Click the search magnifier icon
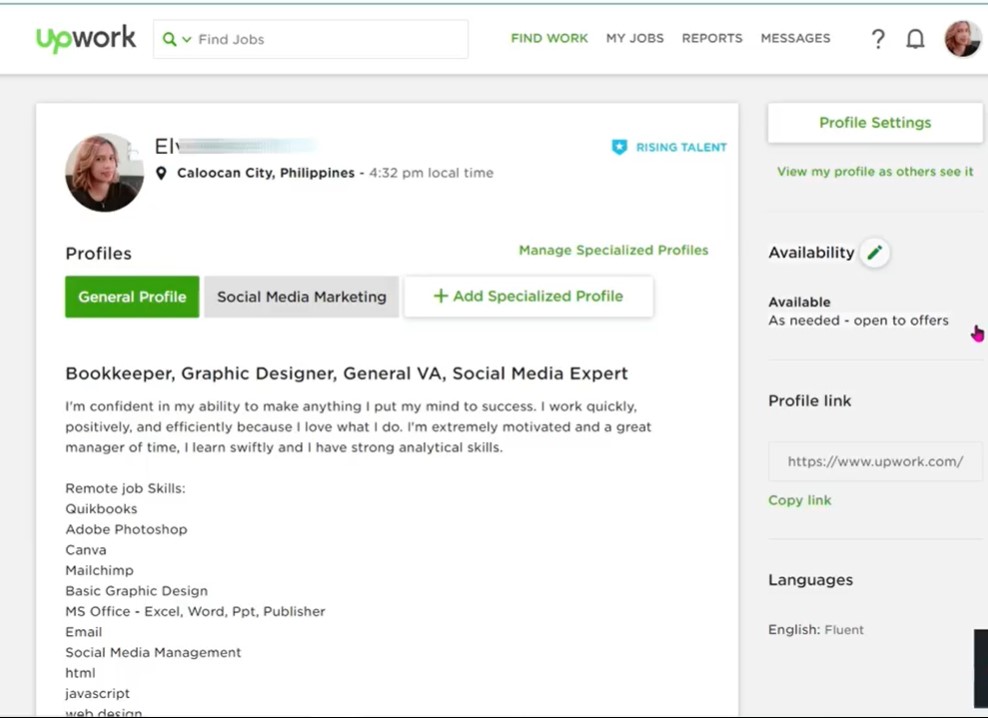Screen dimensions: 988x718 [x=169, y=39]
